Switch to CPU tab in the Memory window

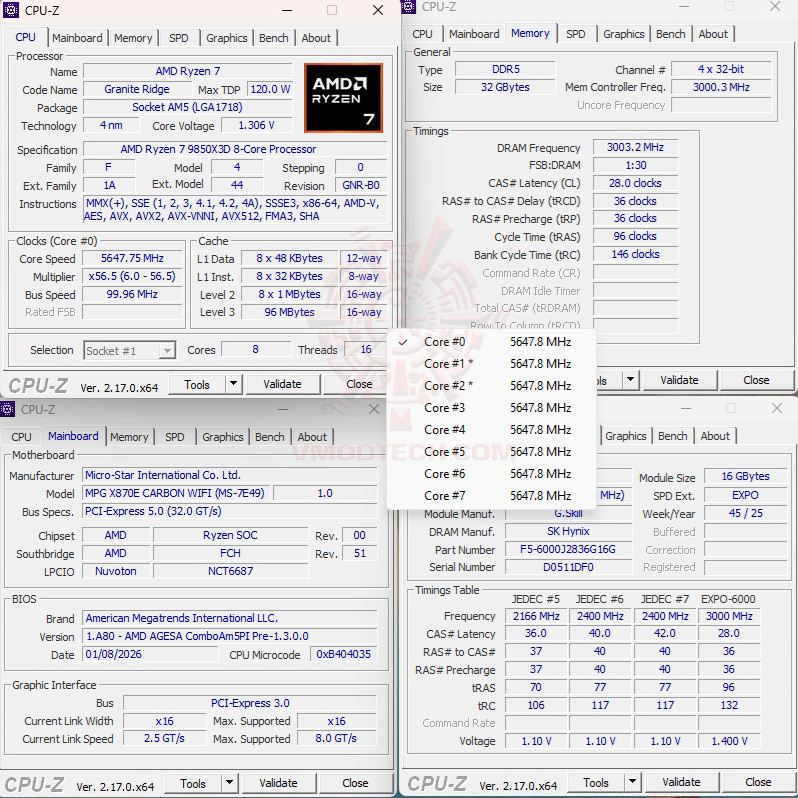[x=422, y=34]
